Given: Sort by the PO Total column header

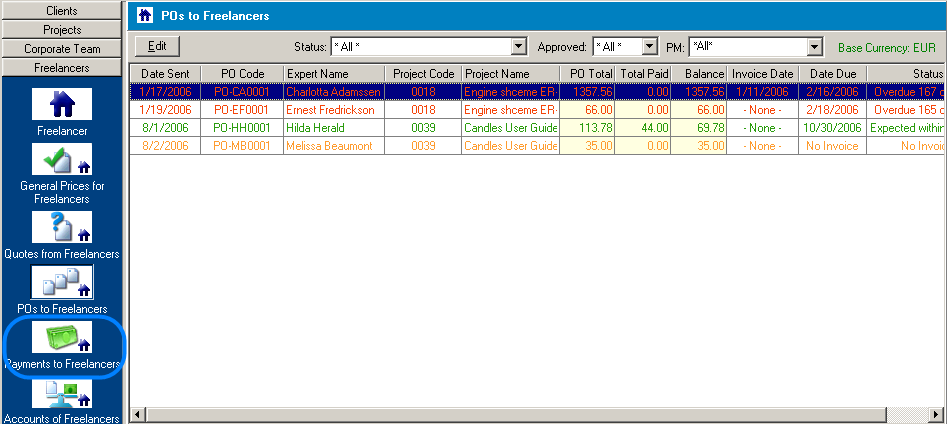Looking at the screenshot, I should tap(587, 74).
